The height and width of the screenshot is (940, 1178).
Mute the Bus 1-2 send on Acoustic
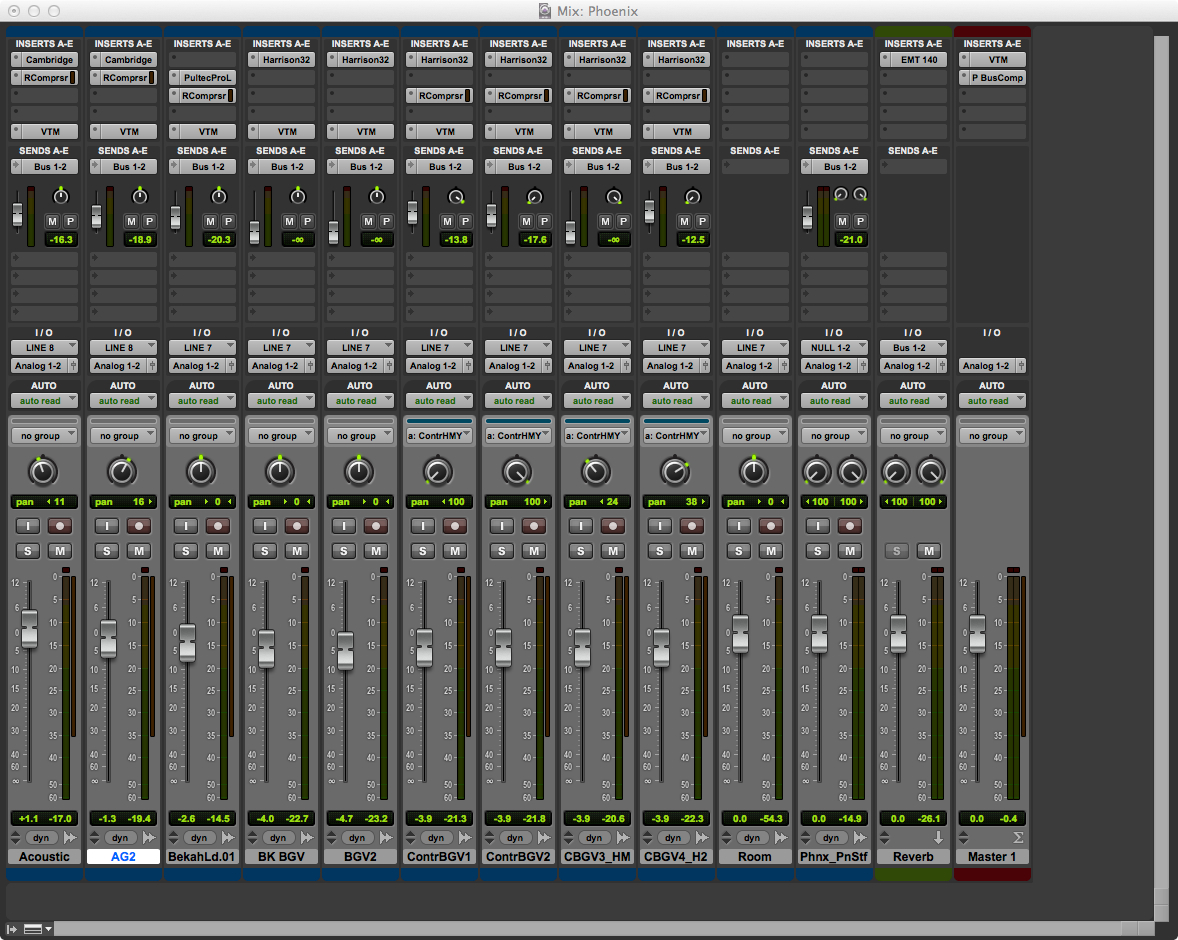[x=52, y=221]
